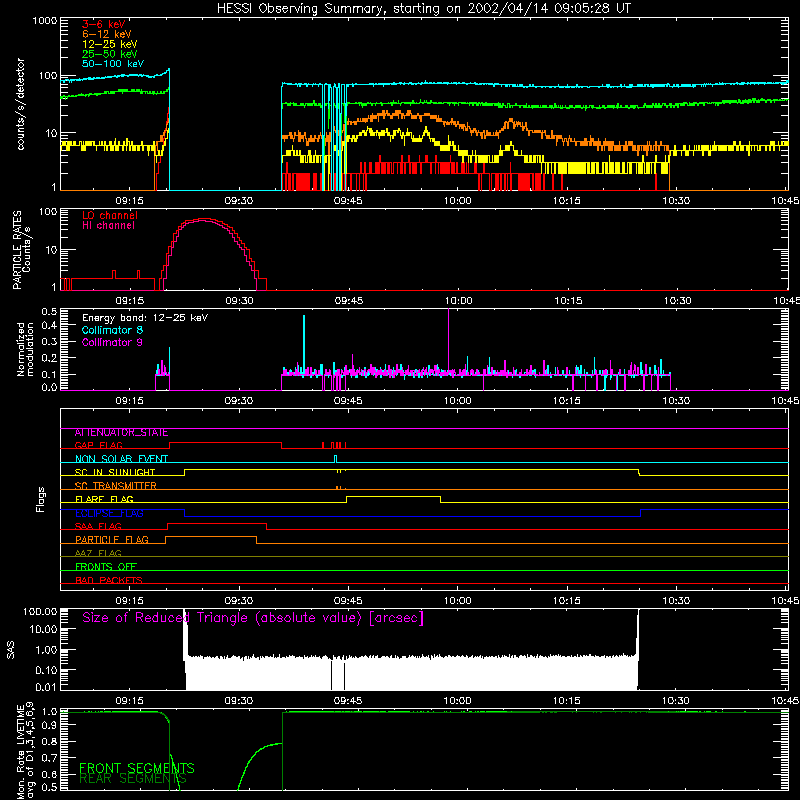Click the NON_SOLAR_EVENT flag label
Image resolution: width=800 pixels, height=800 pixels.
pyautogui.click(x=121, y=459)
